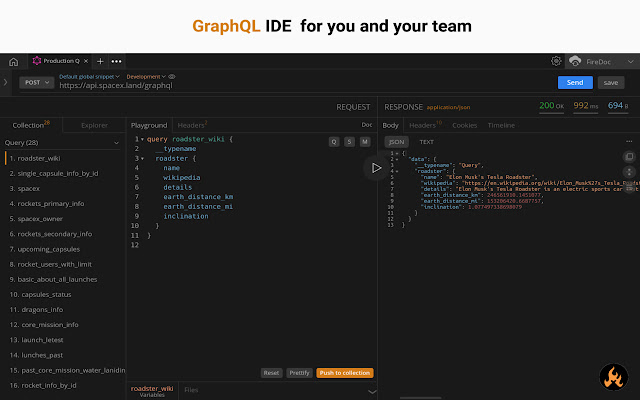Switch to the Explorer tab
The height and width of the screenshot is (400, 640).
point(95,125)
